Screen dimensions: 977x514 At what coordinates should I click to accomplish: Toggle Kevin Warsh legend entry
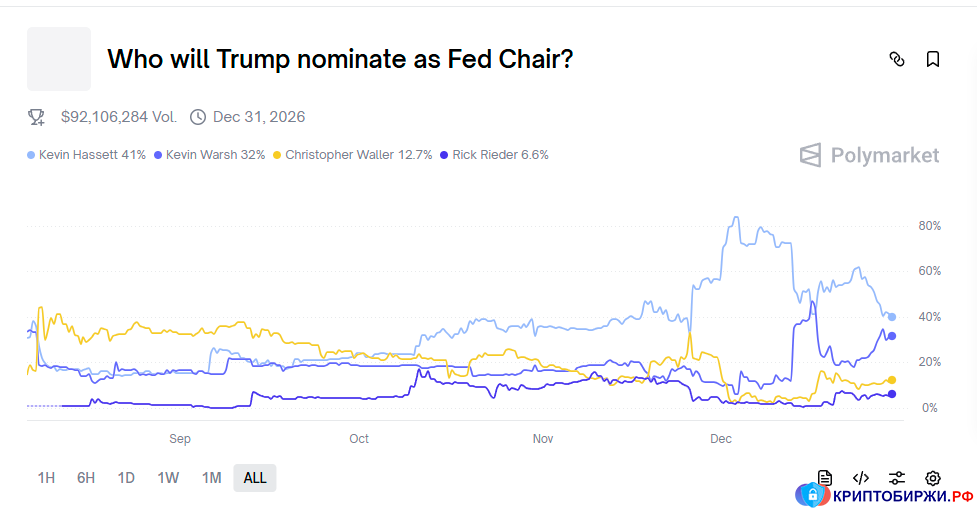point(210,155)
